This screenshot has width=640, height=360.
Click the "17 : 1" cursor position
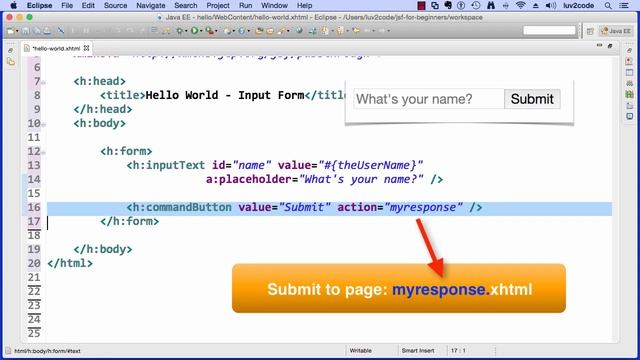tap(458, 351)
